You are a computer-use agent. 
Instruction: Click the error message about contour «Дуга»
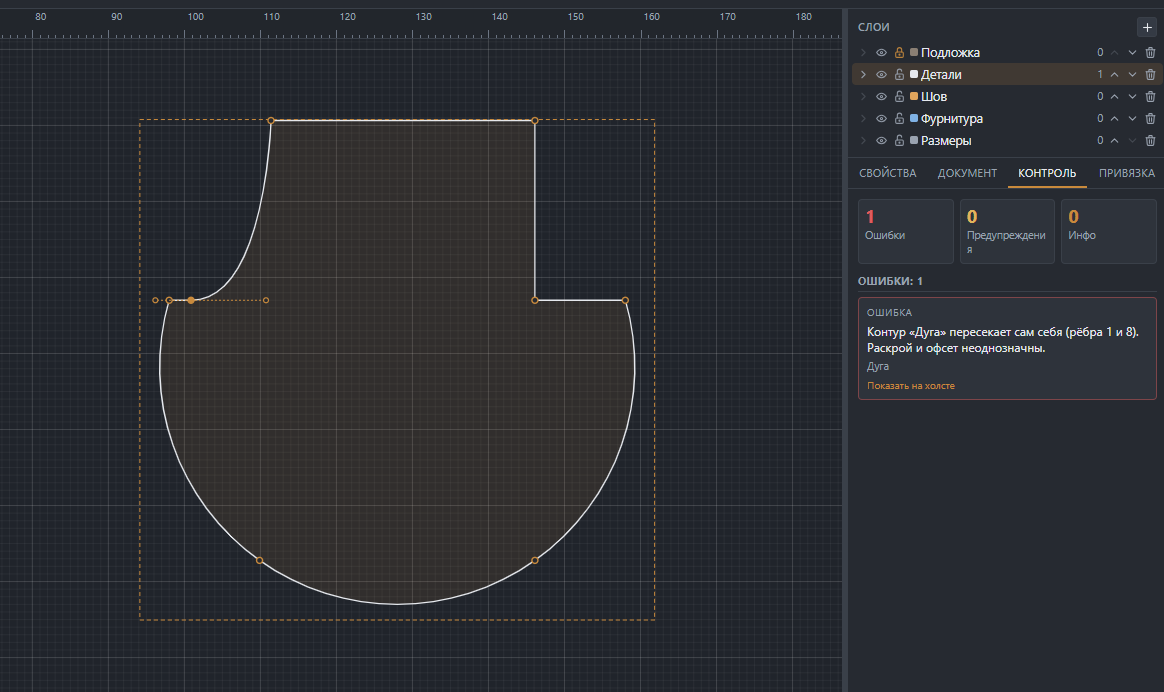point(1002,340)
